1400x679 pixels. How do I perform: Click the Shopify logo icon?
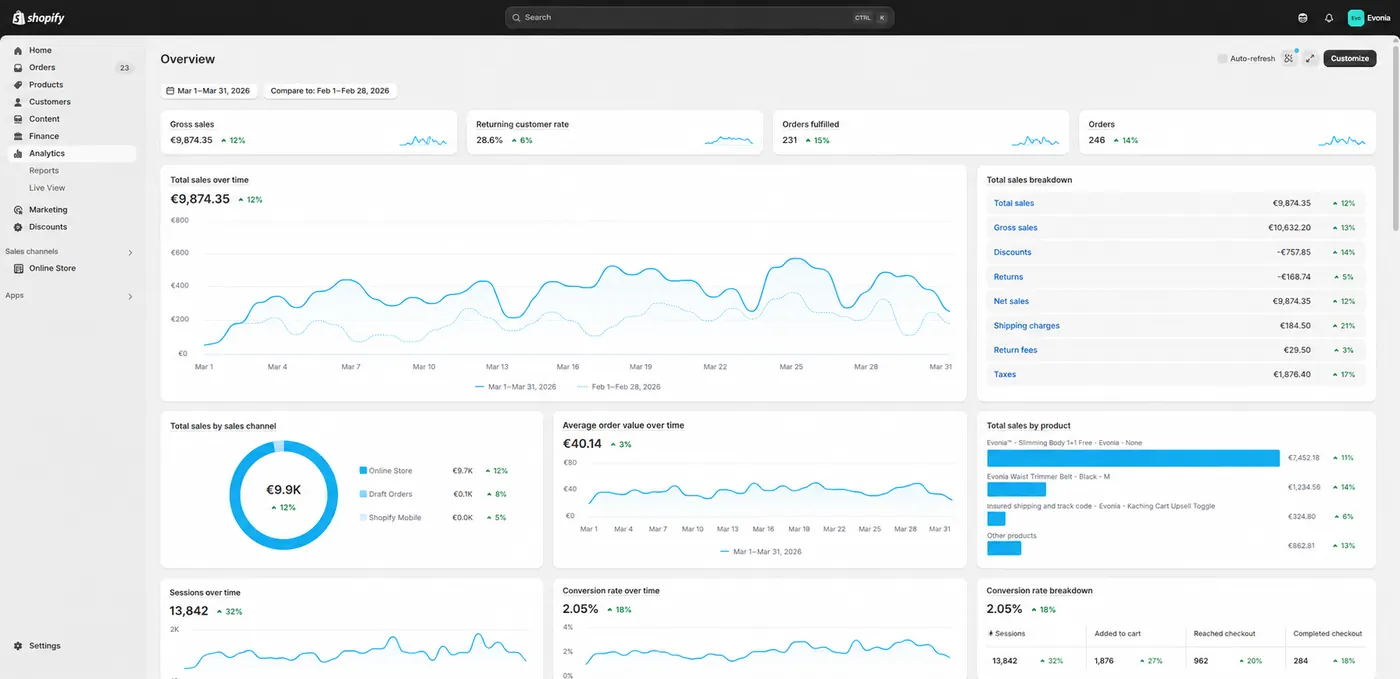click(18, 17)
